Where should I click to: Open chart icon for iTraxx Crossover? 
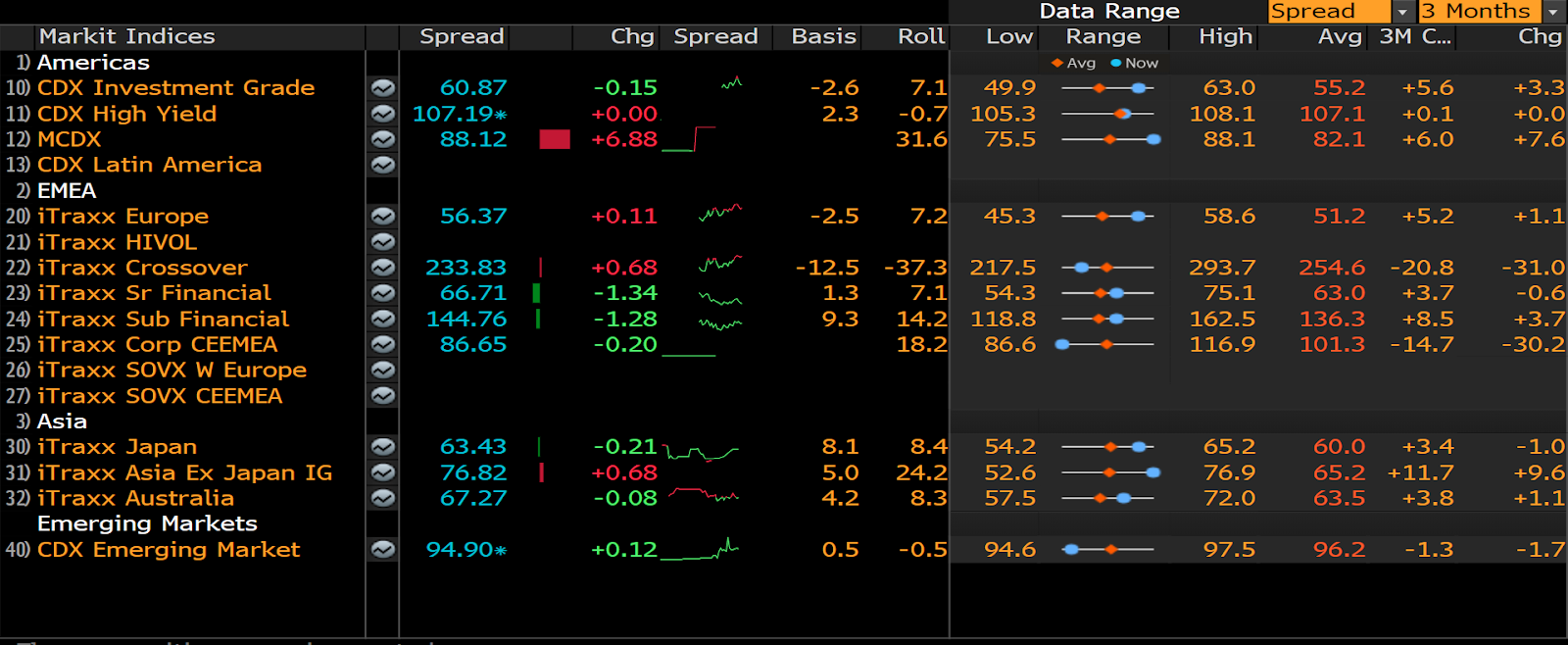click(383, 268)
